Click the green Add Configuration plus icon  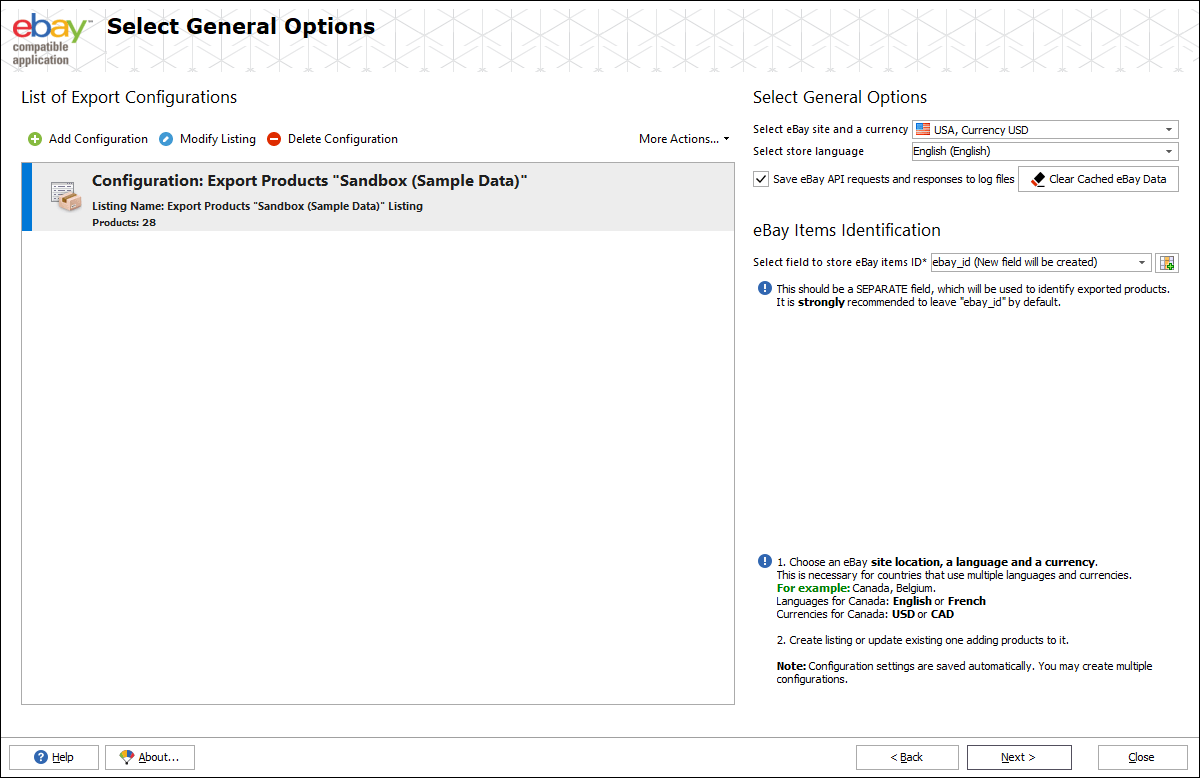click(x=35, y=139)
